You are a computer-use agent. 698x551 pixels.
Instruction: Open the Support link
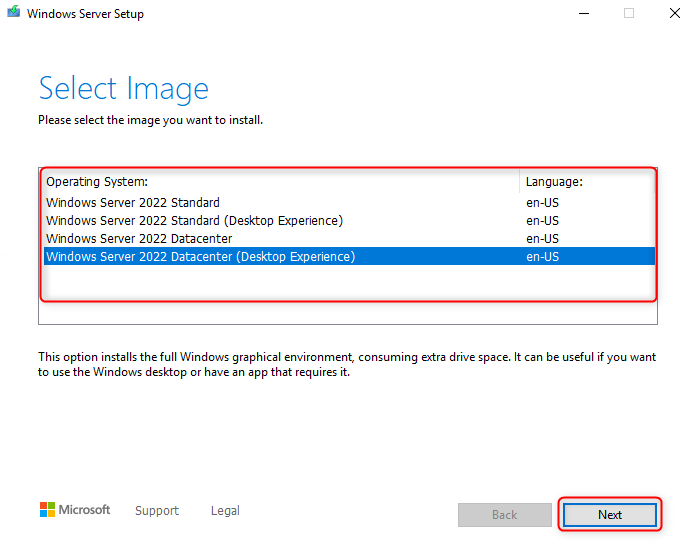(157, 510)
